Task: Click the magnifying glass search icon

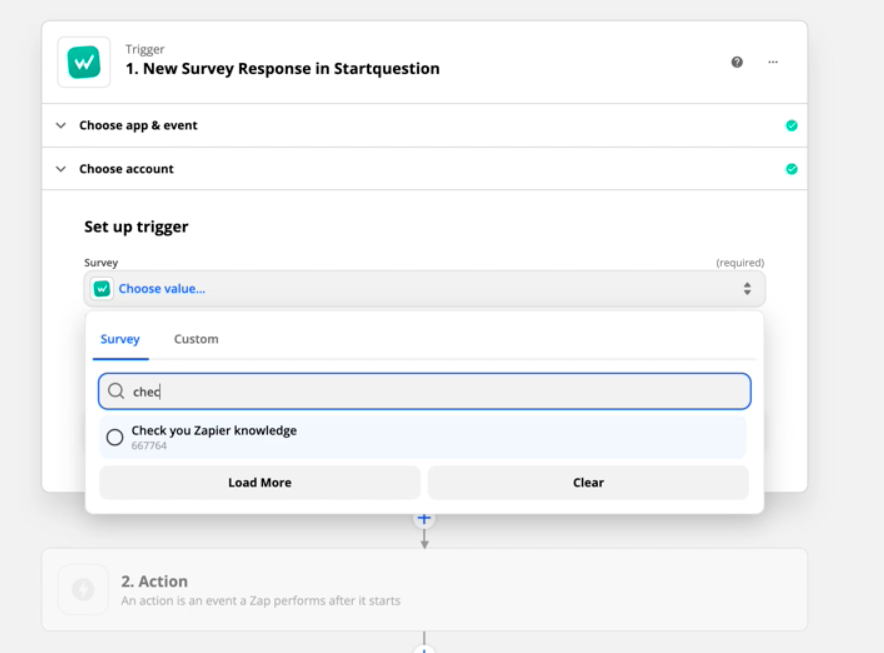Action: coord(116,392)
